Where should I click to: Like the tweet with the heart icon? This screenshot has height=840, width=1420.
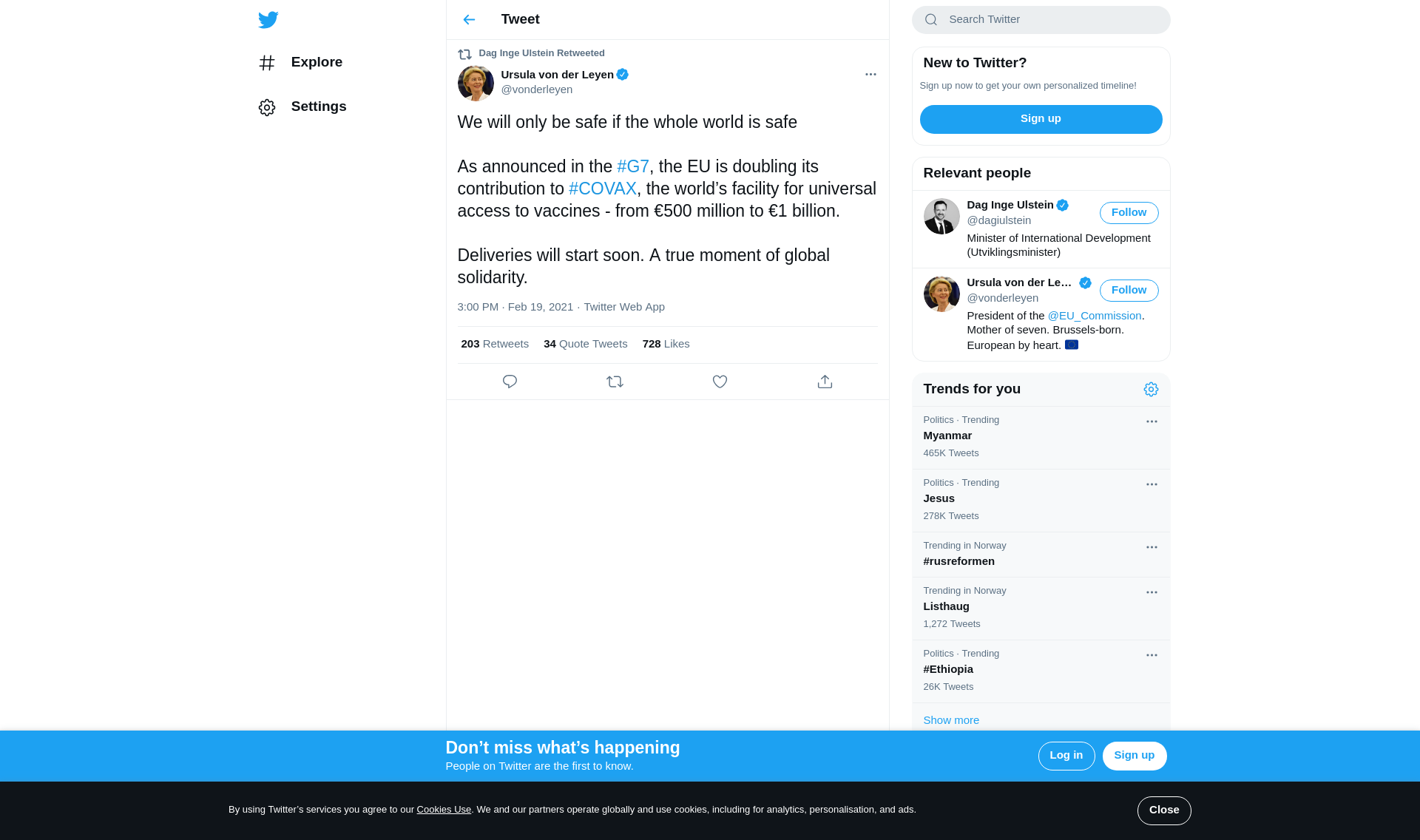coord(720,382)
